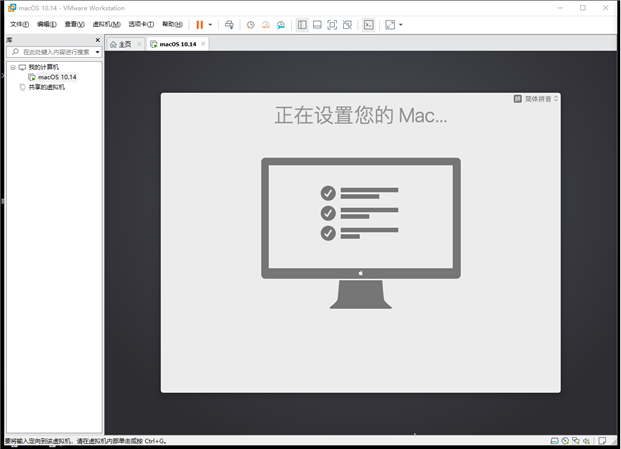621x449 pixels.
Task: Click the network adapter status bar icon
Action: click(x=576, y=441)
